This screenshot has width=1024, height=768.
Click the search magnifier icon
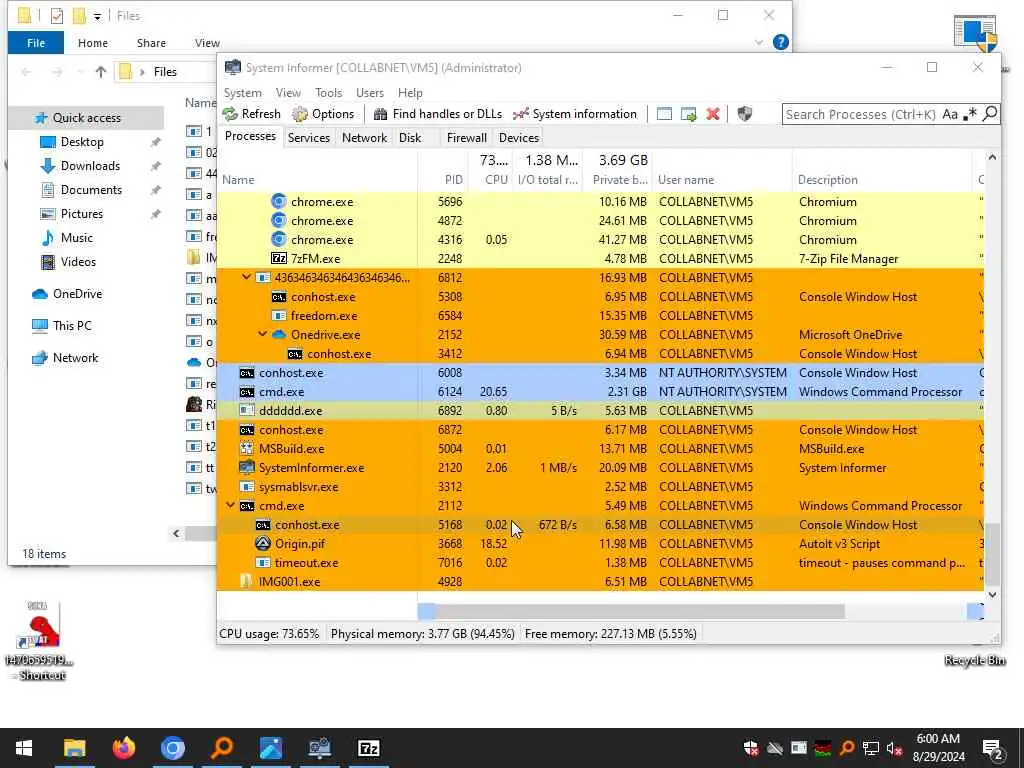click(989, 114)
